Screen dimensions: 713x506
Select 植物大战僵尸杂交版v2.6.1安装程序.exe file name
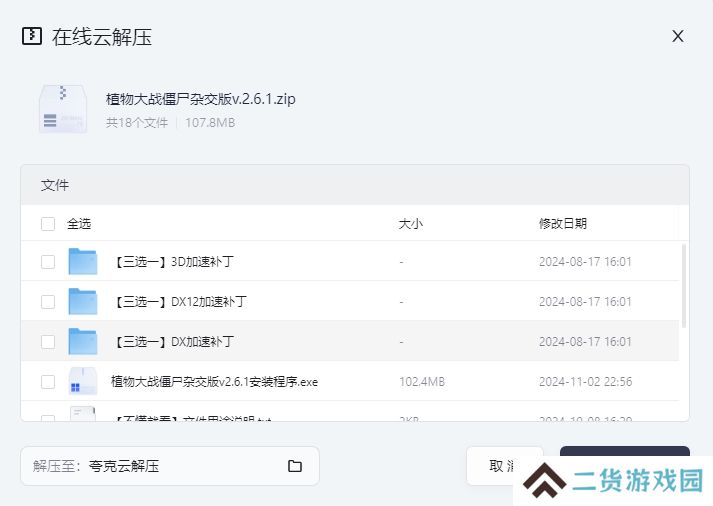[x=214, y=382]
